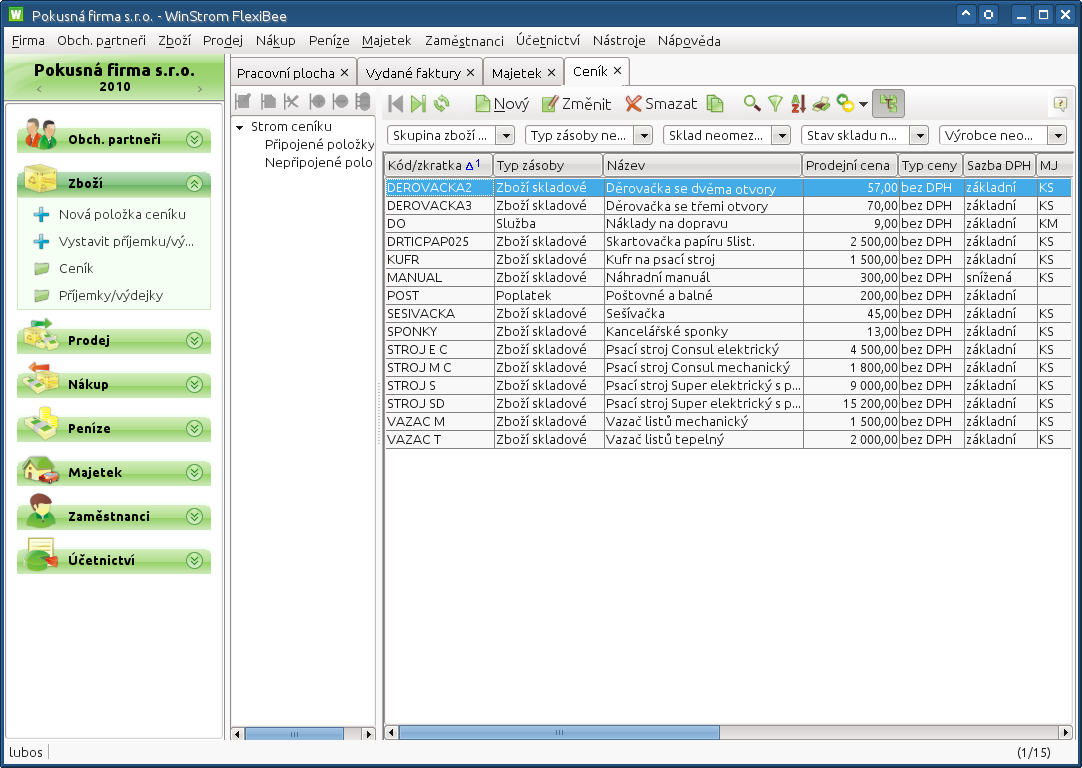The height and width of the screenshot is (768, 1082).
Task: Click the green filter funnel icon
Action: [x=775, y=104]
